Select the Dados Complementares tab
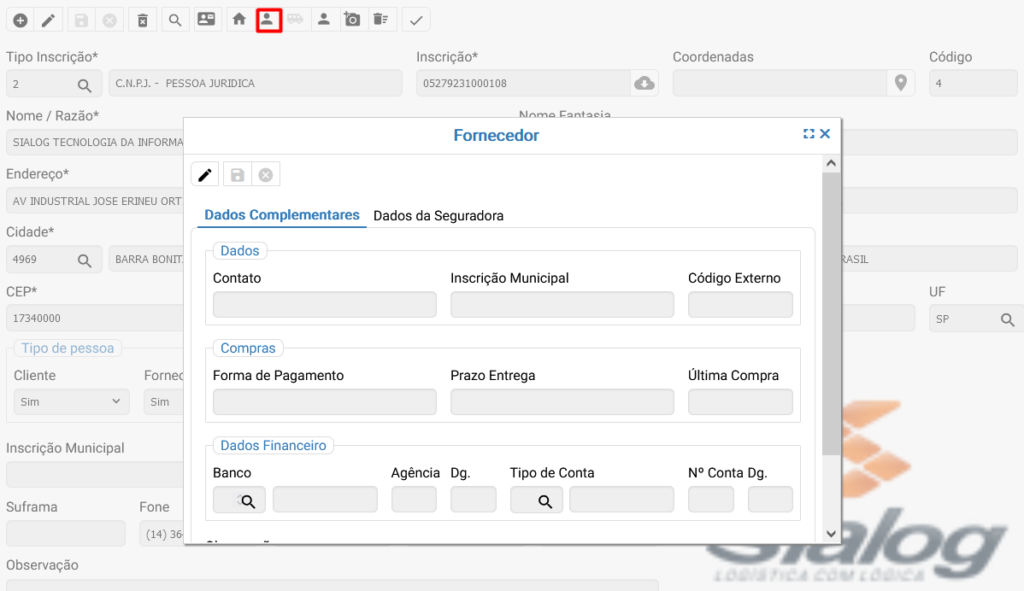 point(282,215)
